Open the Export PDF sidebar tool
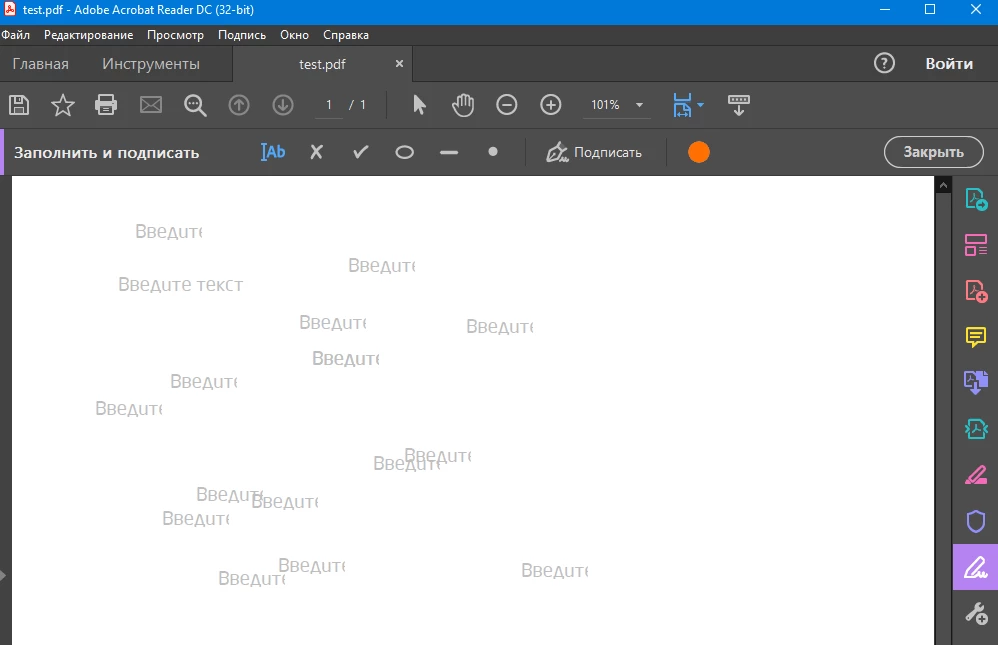 (x=976, y=199)
